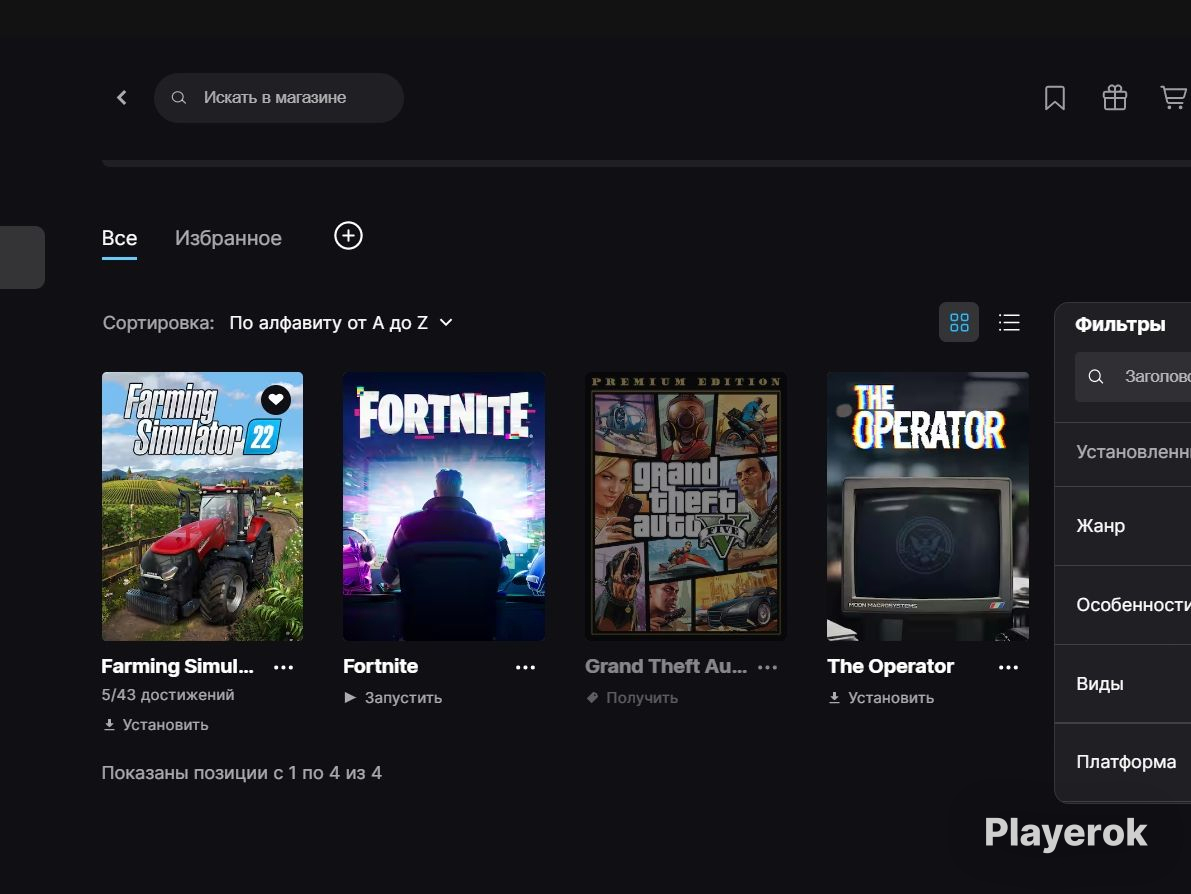This screenshot has width=1191, height=894.
Task: Open the wishlist bookmark icon
Action: [x=1054, y=98]
